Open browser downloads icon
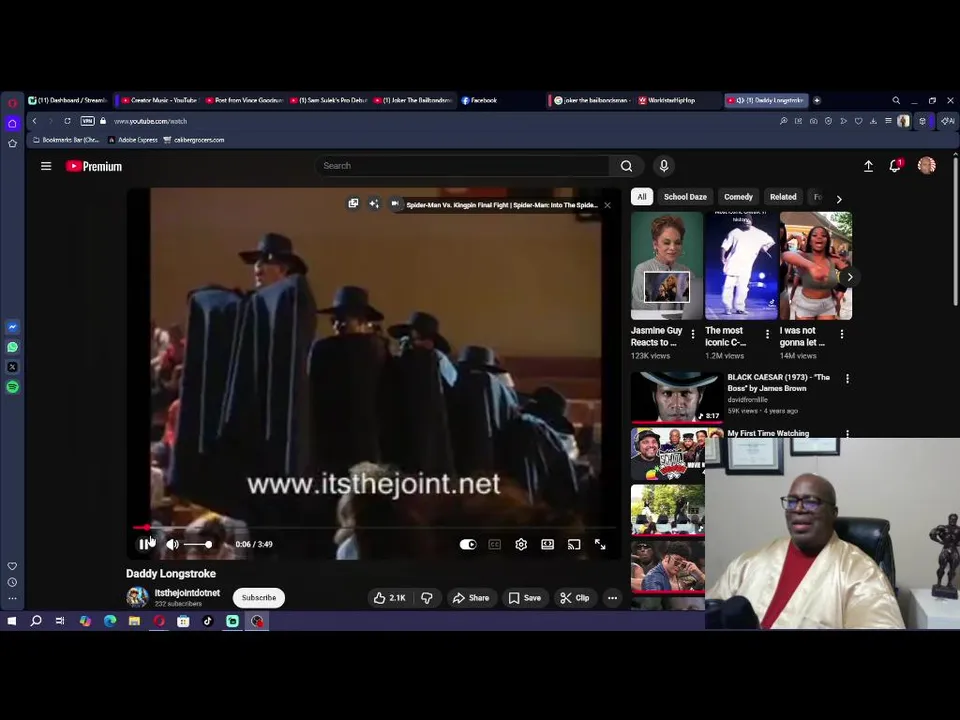Viewport: 960px width, 720px height. 873,121
